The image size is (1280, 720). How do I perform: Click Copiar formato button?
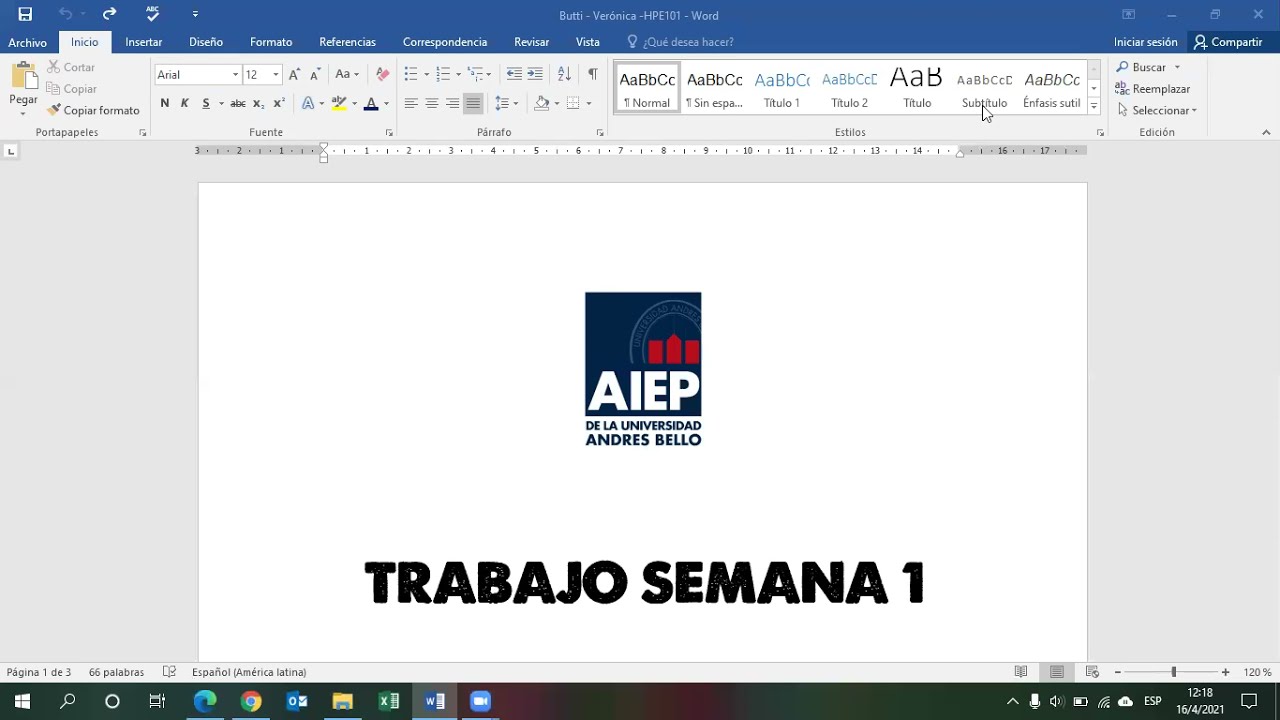93,110
